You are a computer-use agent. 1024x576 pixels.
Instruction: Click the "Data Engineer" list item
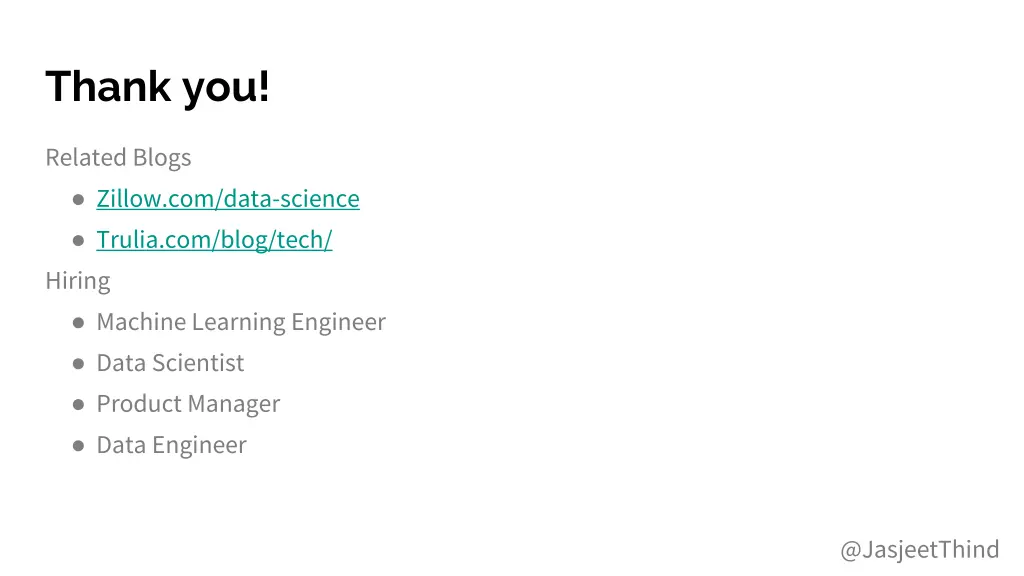(x=171, y=445)
